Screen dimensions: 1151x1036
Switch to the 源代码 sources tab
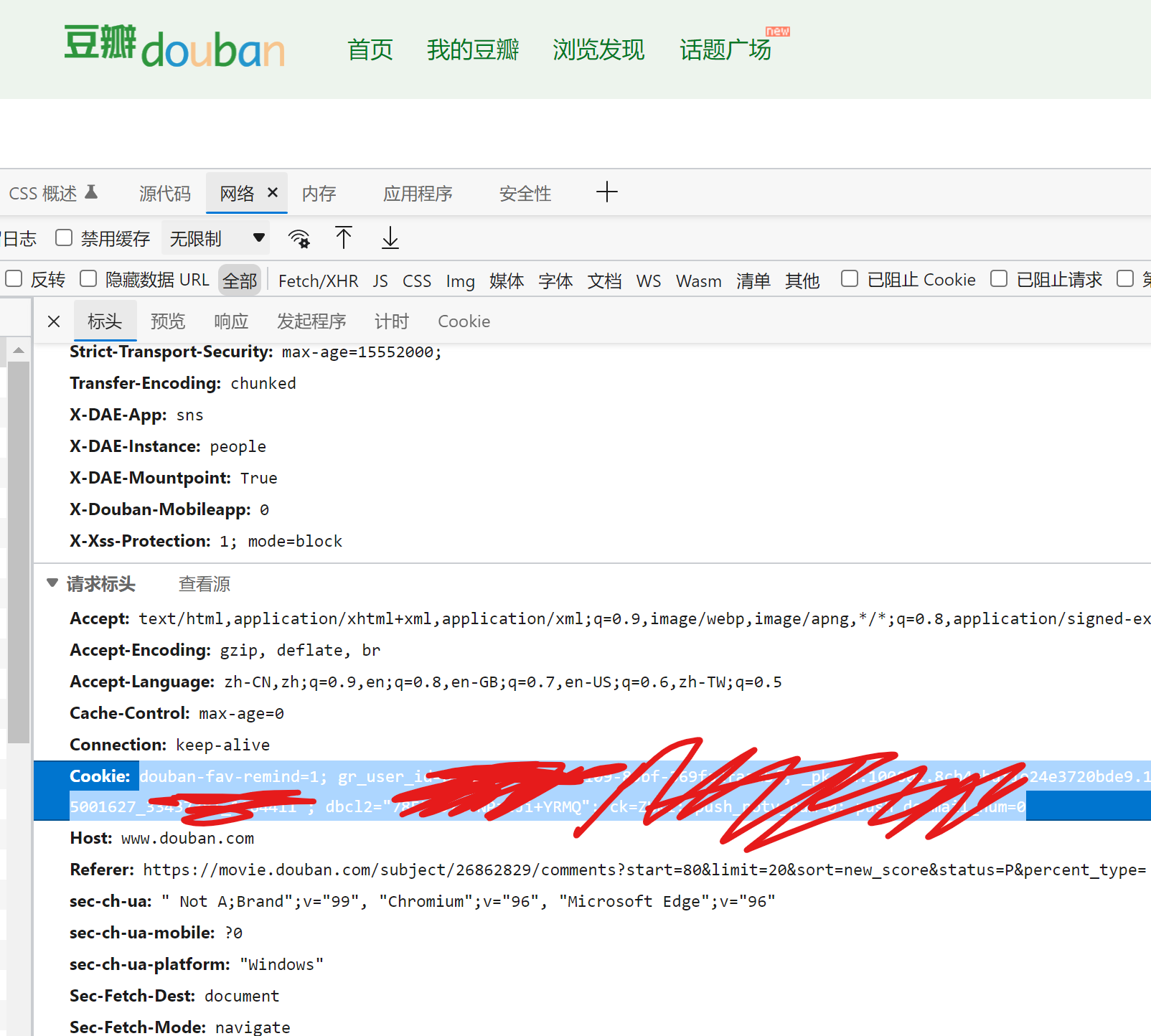pos(165,193)
